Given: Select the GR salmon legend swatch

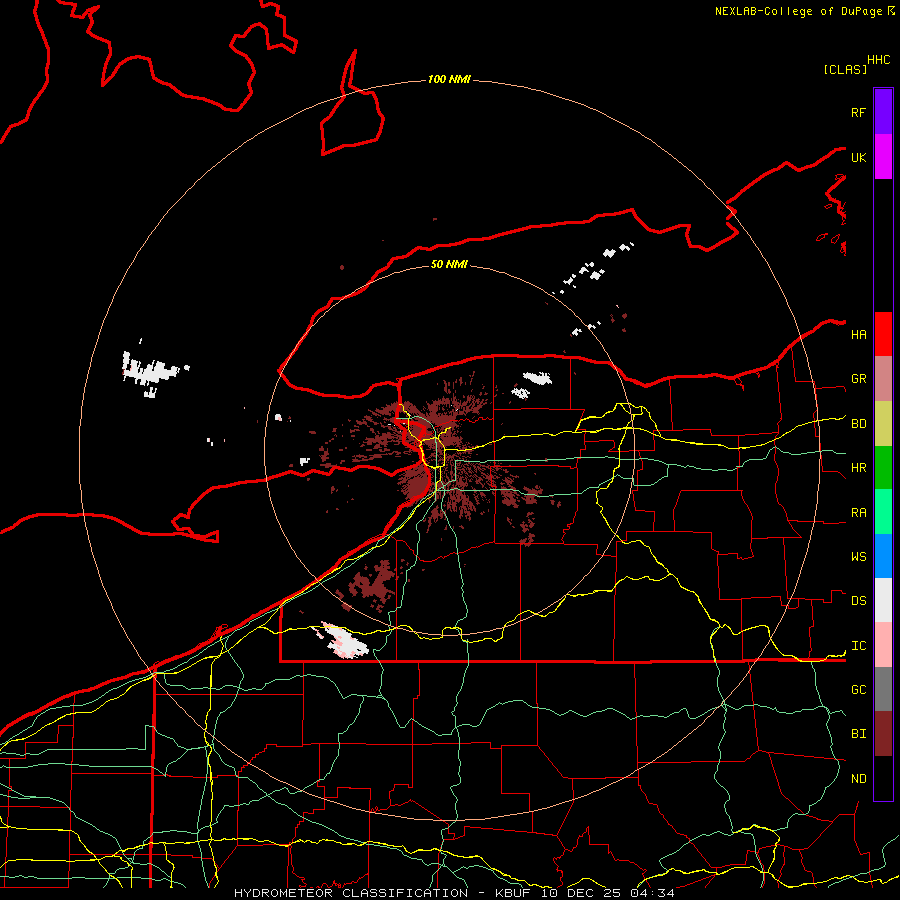Looking at the screenshot, I should point(883,379).
